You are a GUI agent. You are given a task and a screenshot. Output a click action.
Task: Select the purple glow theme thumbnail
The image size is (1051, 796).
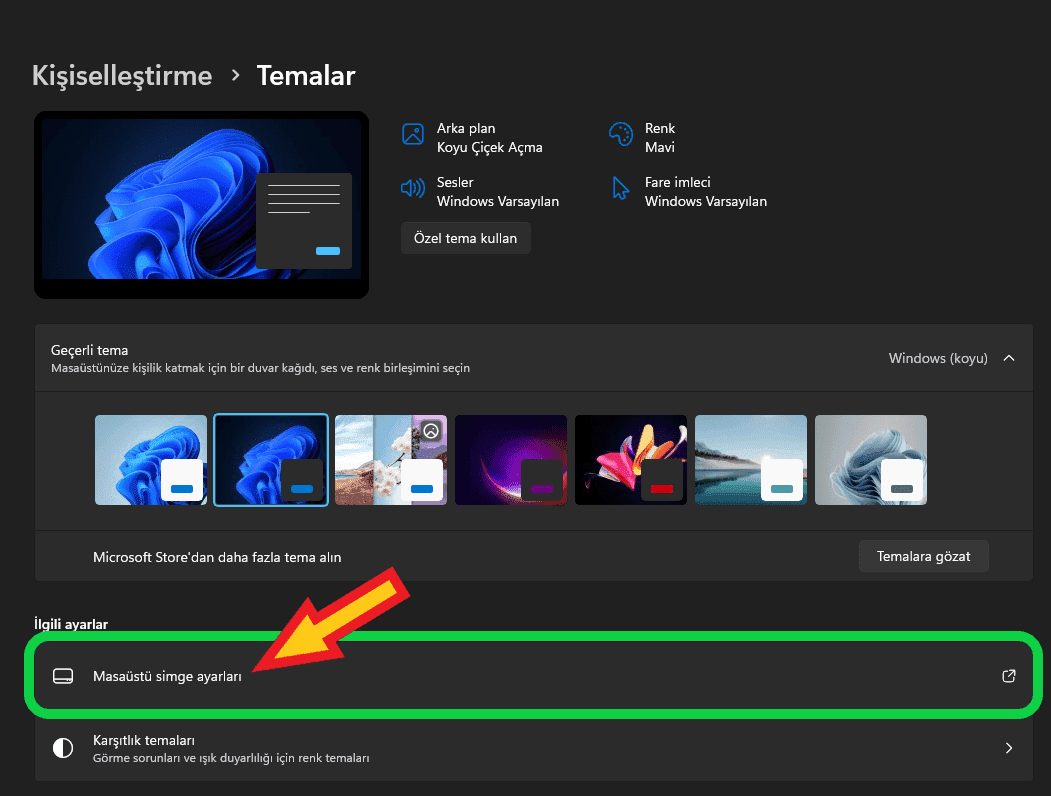(511, 460)
